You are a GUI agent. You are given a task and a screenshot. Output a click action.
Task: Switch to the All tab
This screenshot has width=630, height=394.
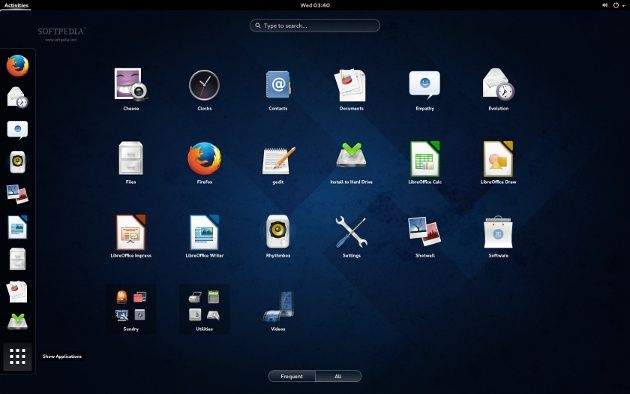coord(338,376)
